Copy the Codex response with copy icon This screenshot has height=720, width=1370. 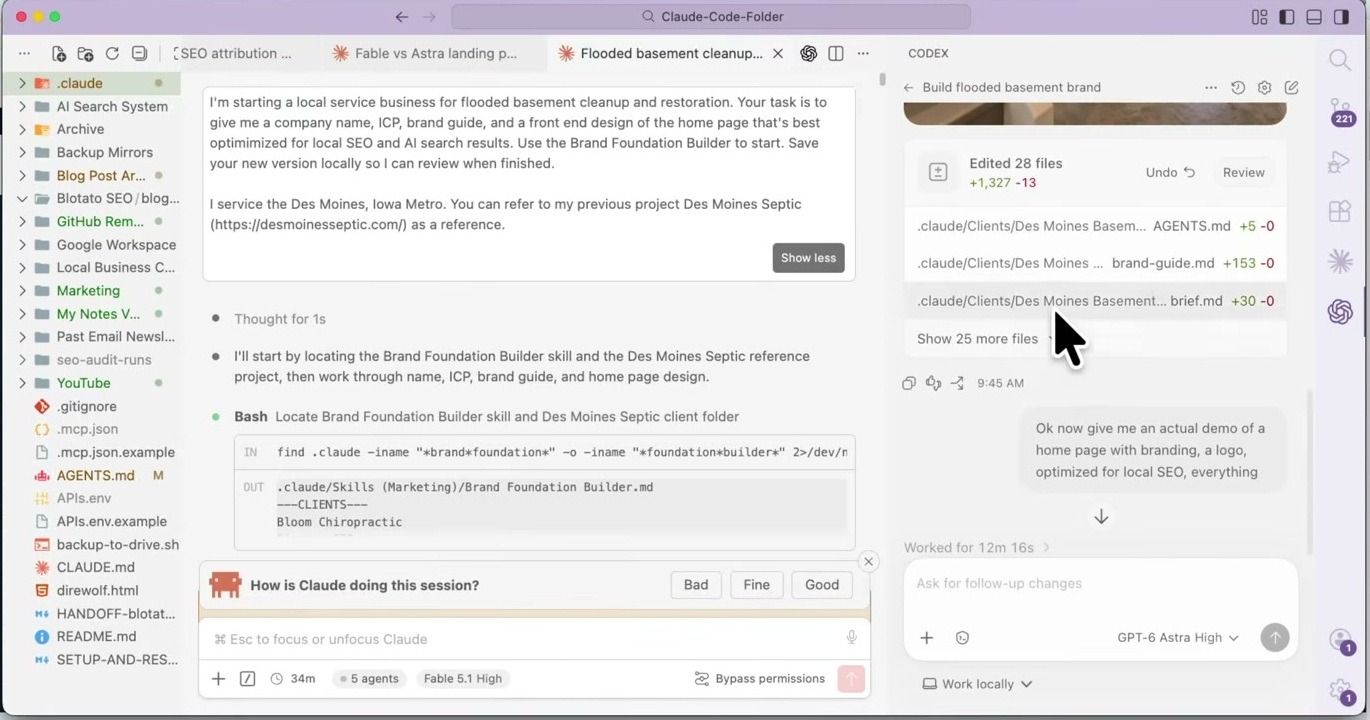coord(909,383)
